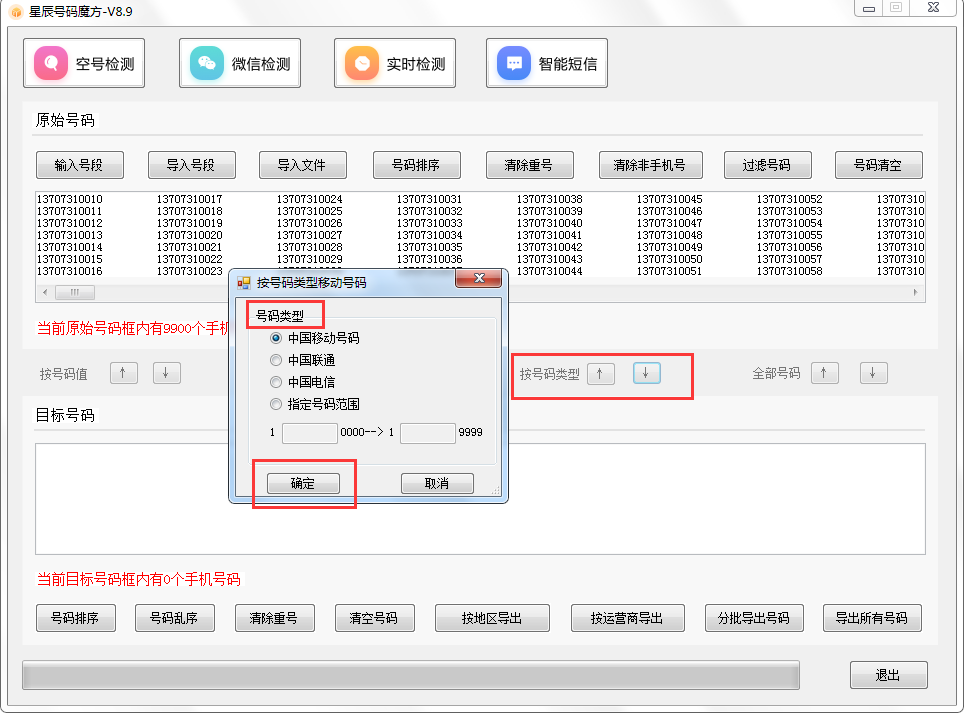Open the 空号检测 detection tool
The image size is (969, 718).
[84, 62]
